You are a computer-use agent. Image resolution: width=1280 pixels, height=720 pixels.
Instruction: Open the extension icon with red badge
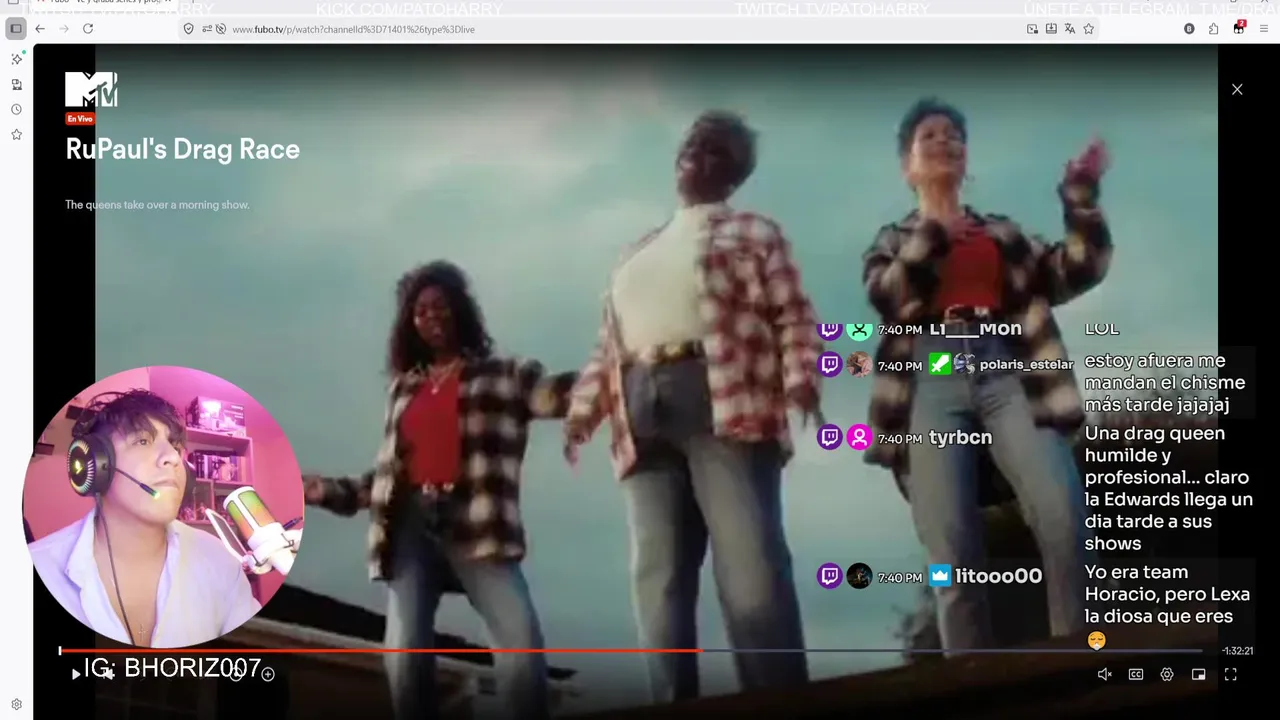1239,28
